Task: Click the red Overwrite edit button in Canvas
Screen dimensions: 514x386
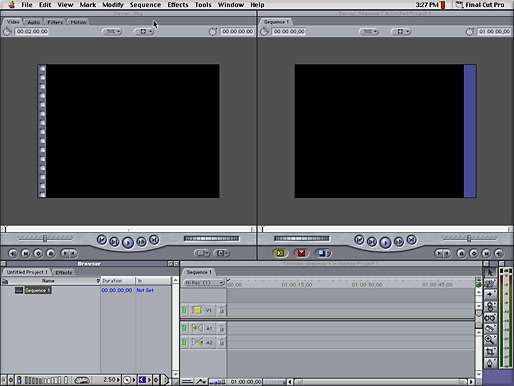Action: pyautogui.click(x=301, y=253)
